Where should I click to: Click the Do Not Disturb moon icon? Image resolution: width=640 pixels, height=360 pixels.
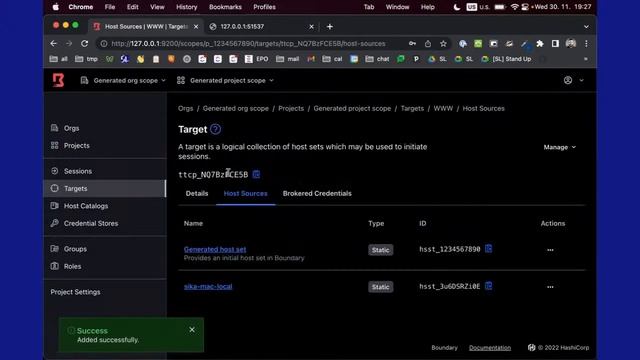tap(457, 7)
